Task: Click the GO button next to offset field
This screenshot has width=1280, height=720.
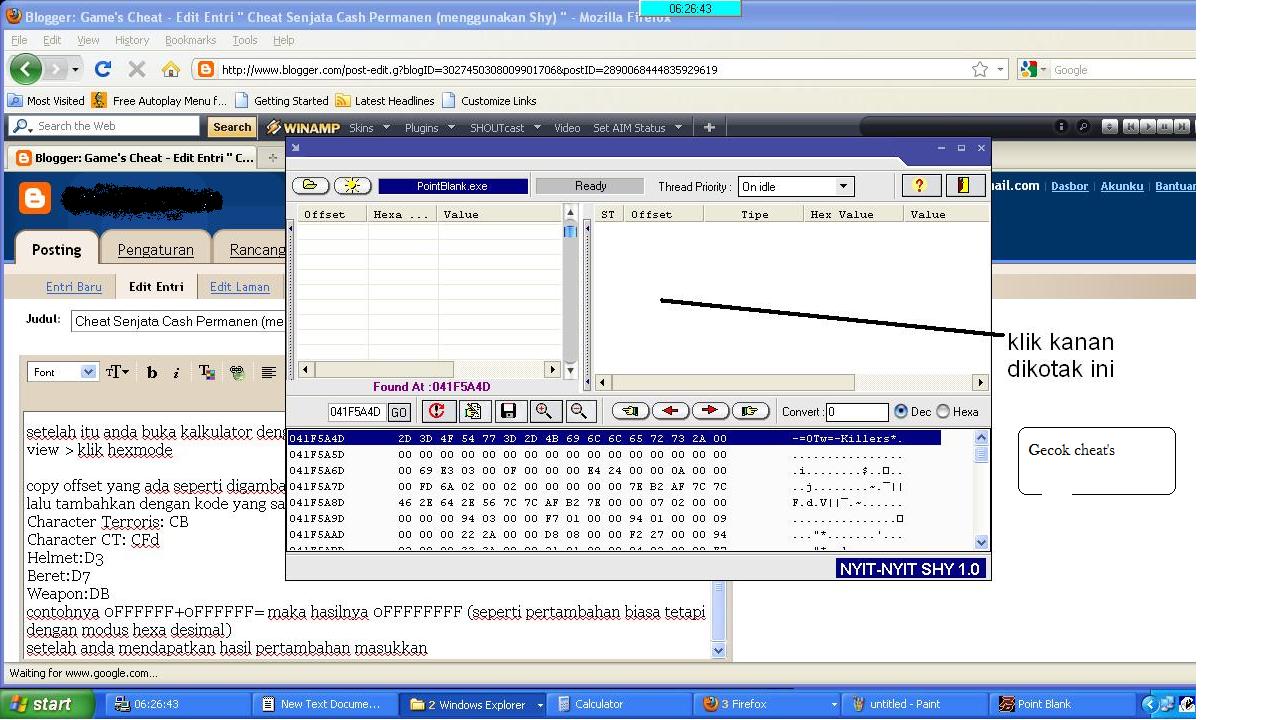Action: tap(399, 412)
